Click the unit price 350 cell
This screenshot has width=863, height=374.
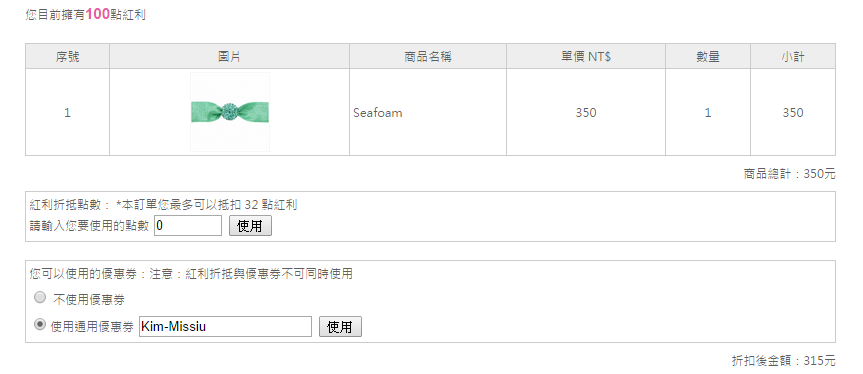(586, 113)
